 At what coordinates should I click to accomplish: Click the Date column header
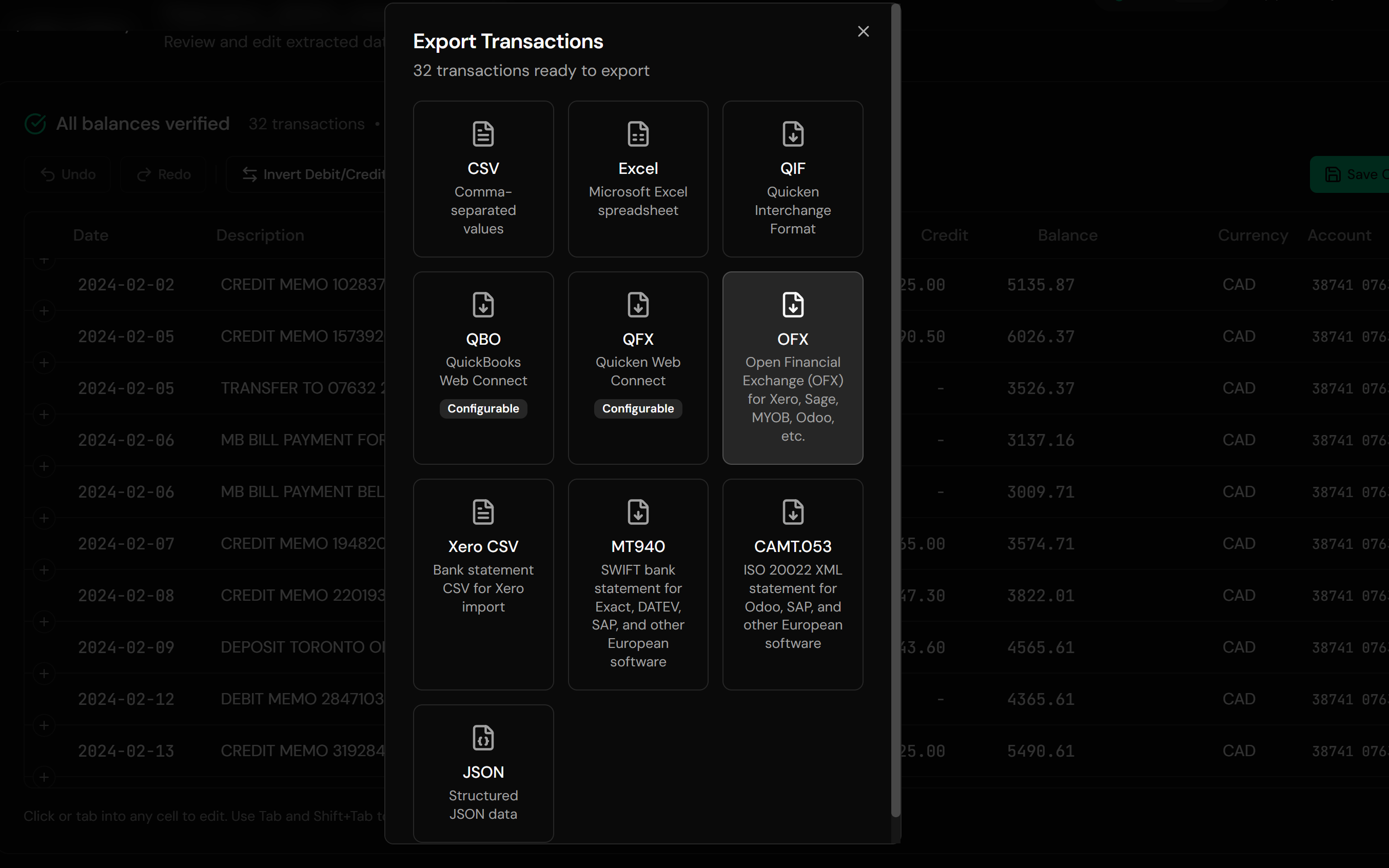click(x=91, y=235)
